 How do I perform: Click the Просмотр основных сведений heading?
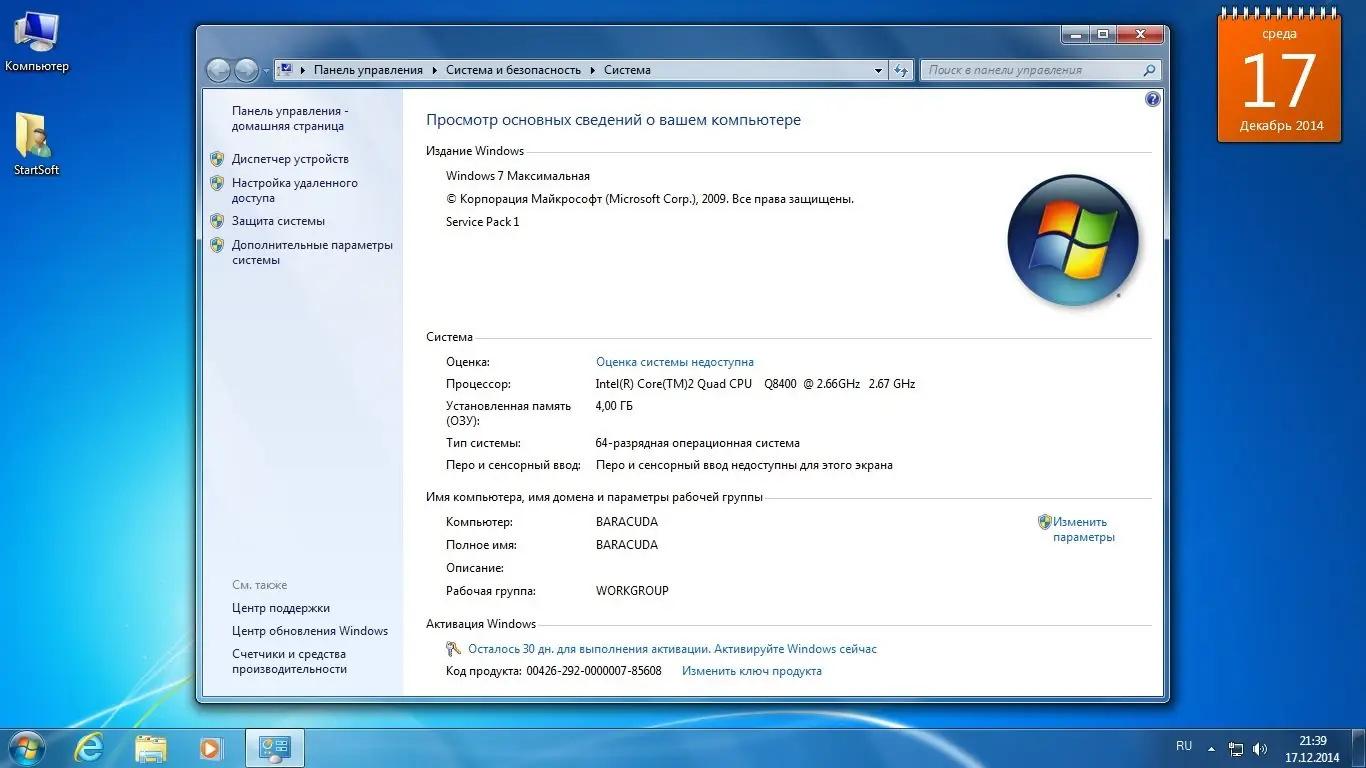coord(613,120)
